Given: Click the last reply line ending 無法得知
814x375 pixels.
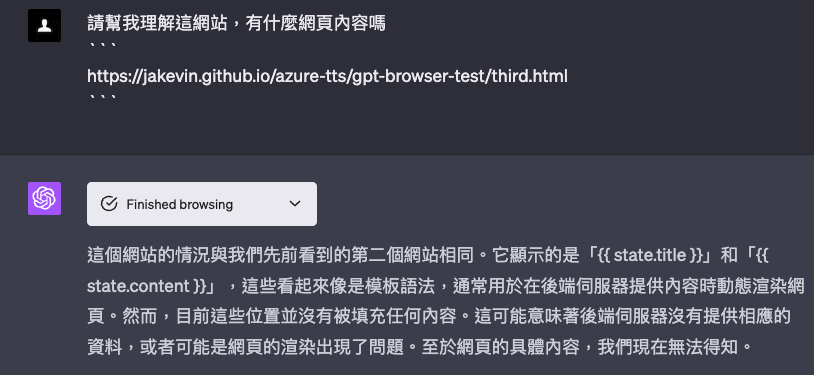Looking at the screenshot, I should click(419, 347).
